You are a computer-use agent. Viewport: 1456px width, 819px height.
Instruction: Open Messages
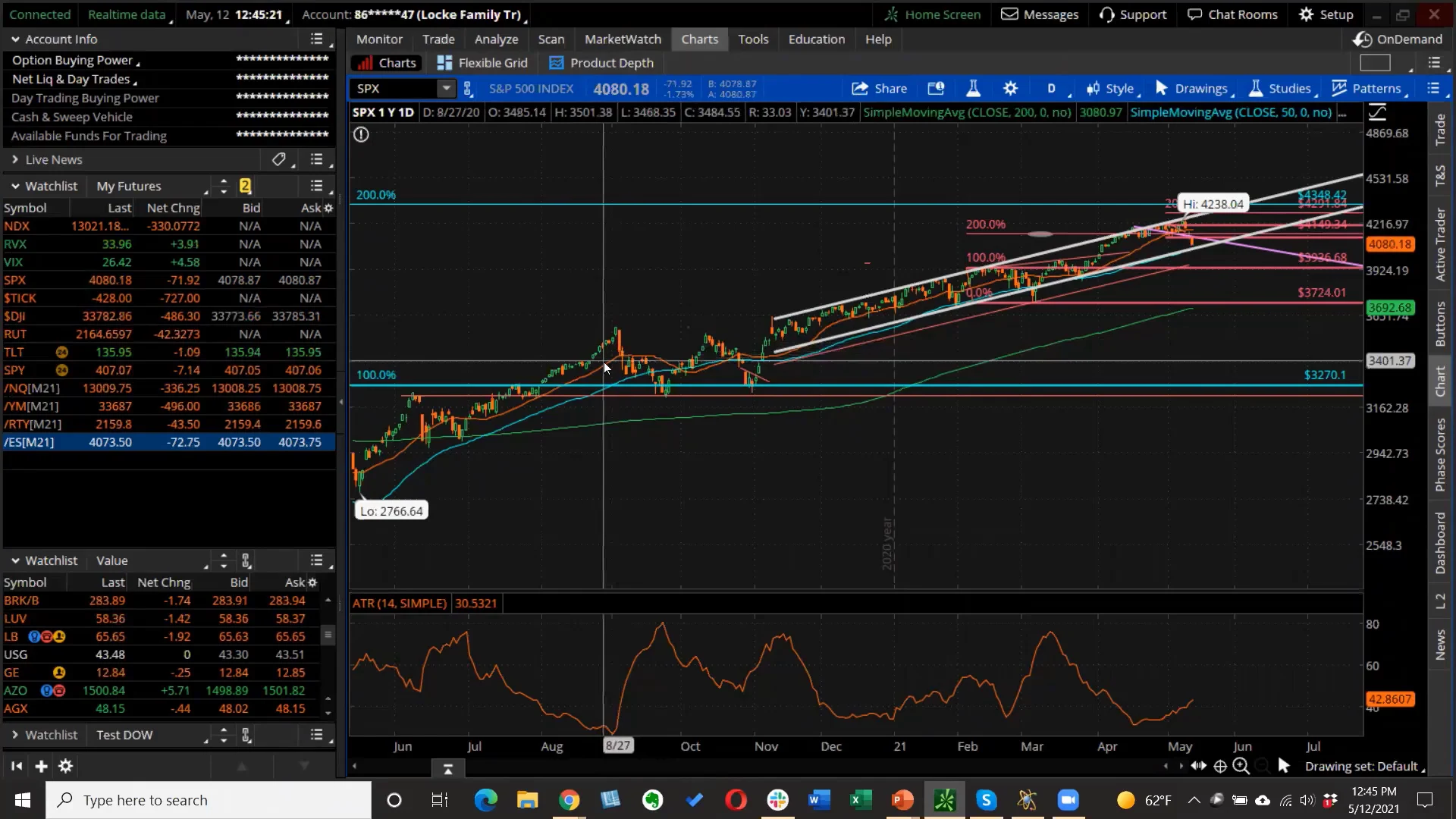click(1040, 14)
